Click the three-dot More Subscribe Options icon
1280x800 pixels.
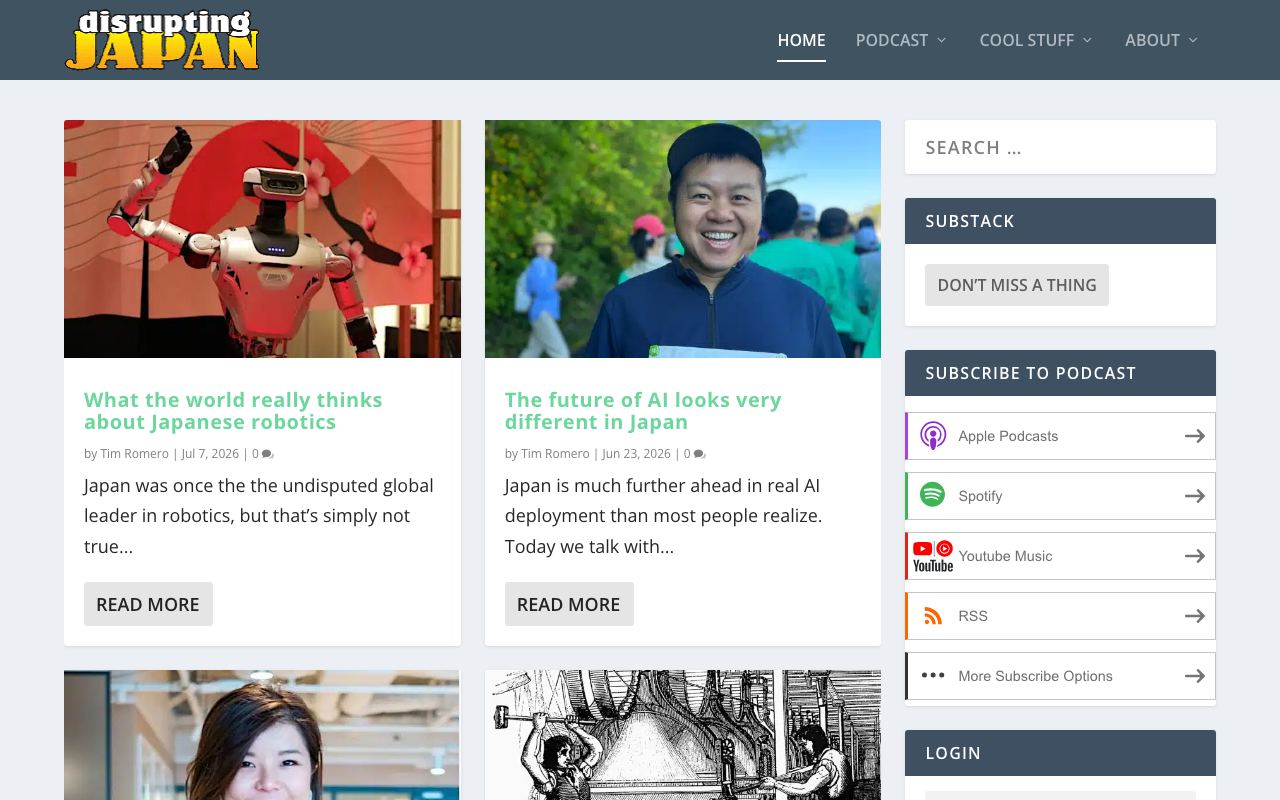point(933,675)
